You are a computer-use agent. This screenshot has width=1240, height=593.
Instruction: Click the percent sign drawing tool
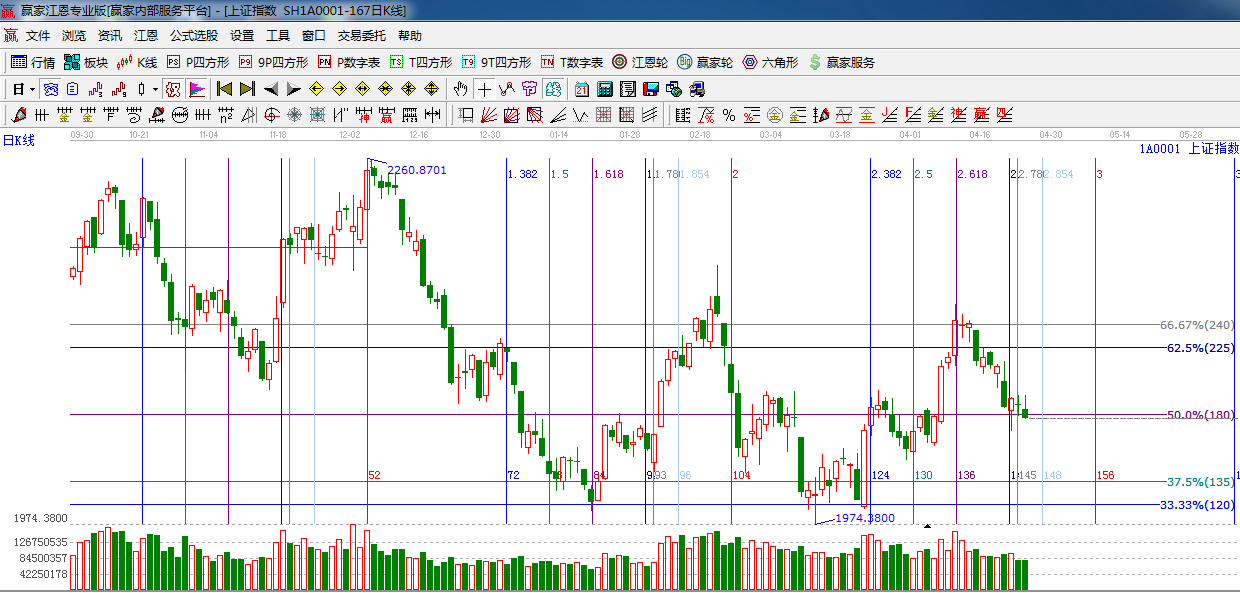pos(729,115)
